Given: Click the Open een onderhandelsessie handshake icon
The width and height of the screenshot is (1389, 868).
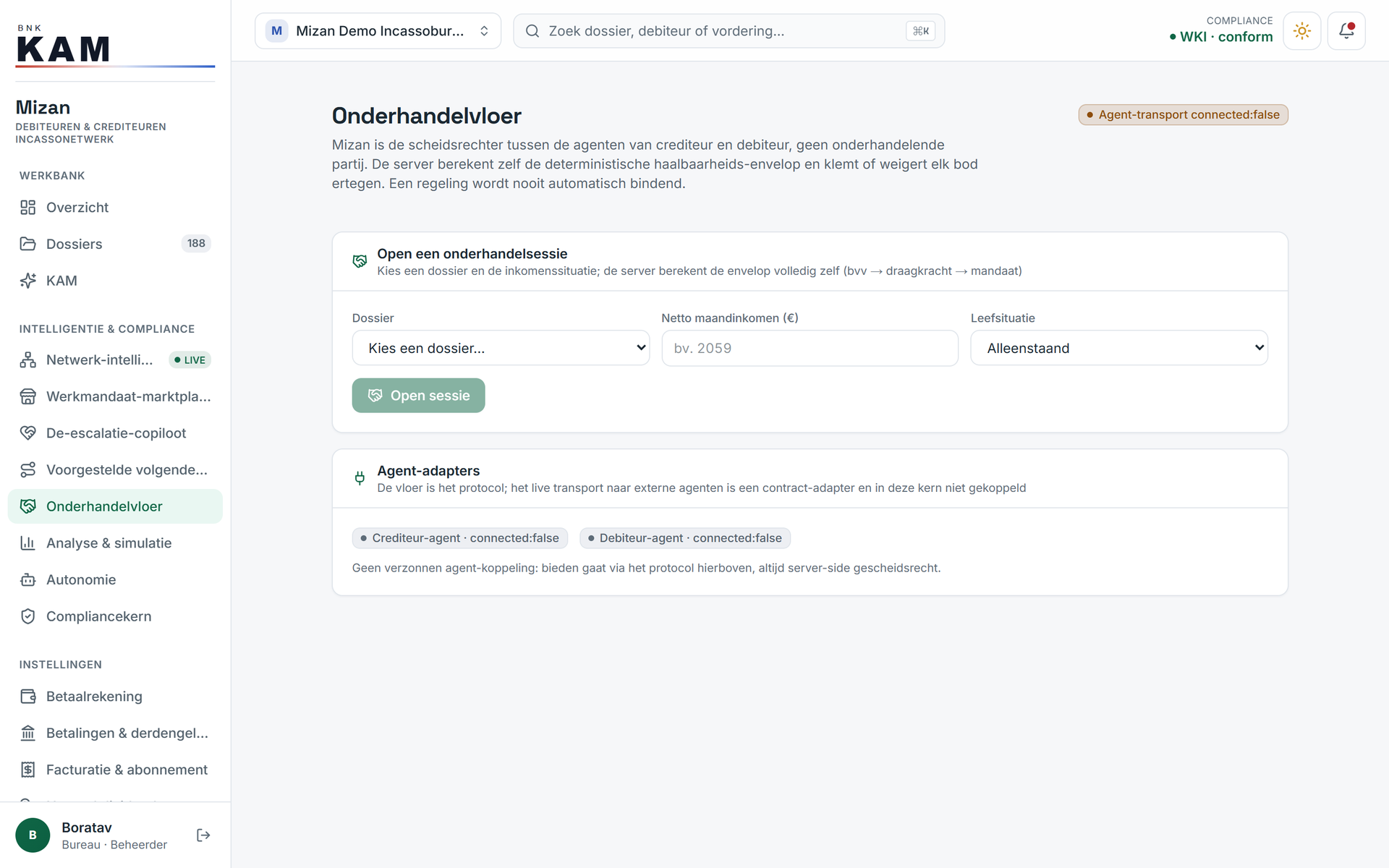Looking at the screenshot, I should pos(360,261).
